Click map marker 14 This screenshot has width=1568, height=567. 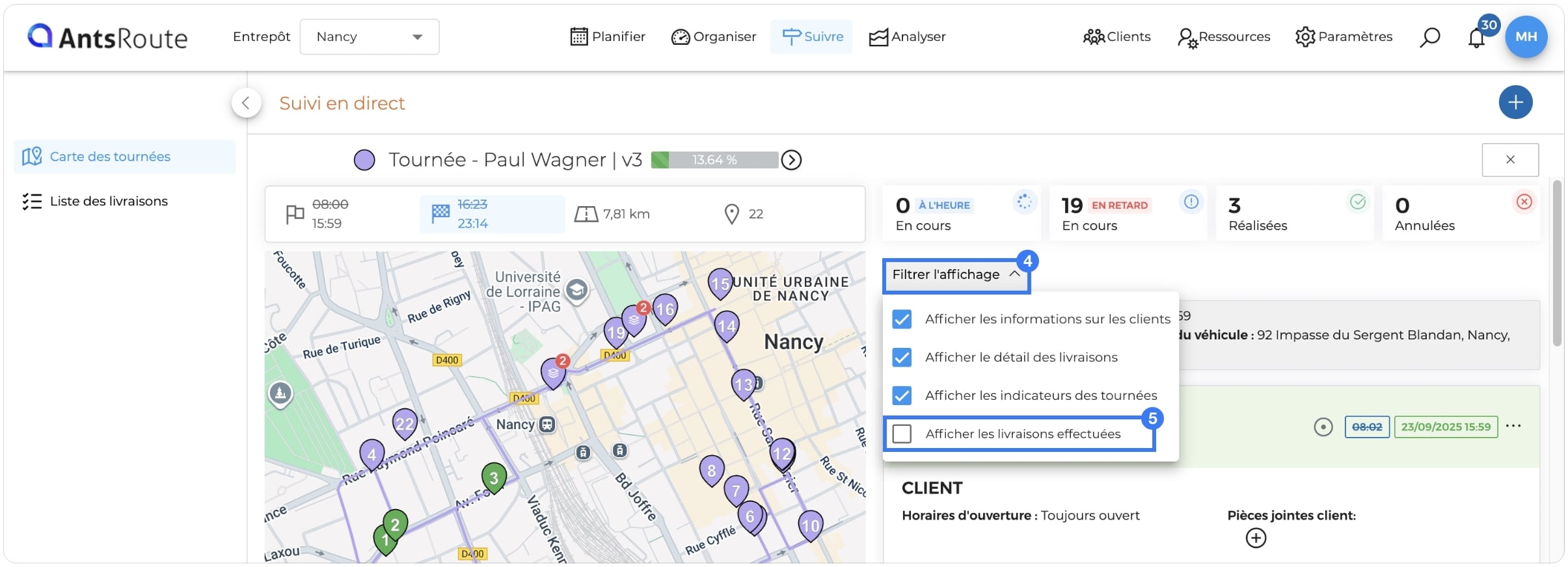[x=727, y=326]
